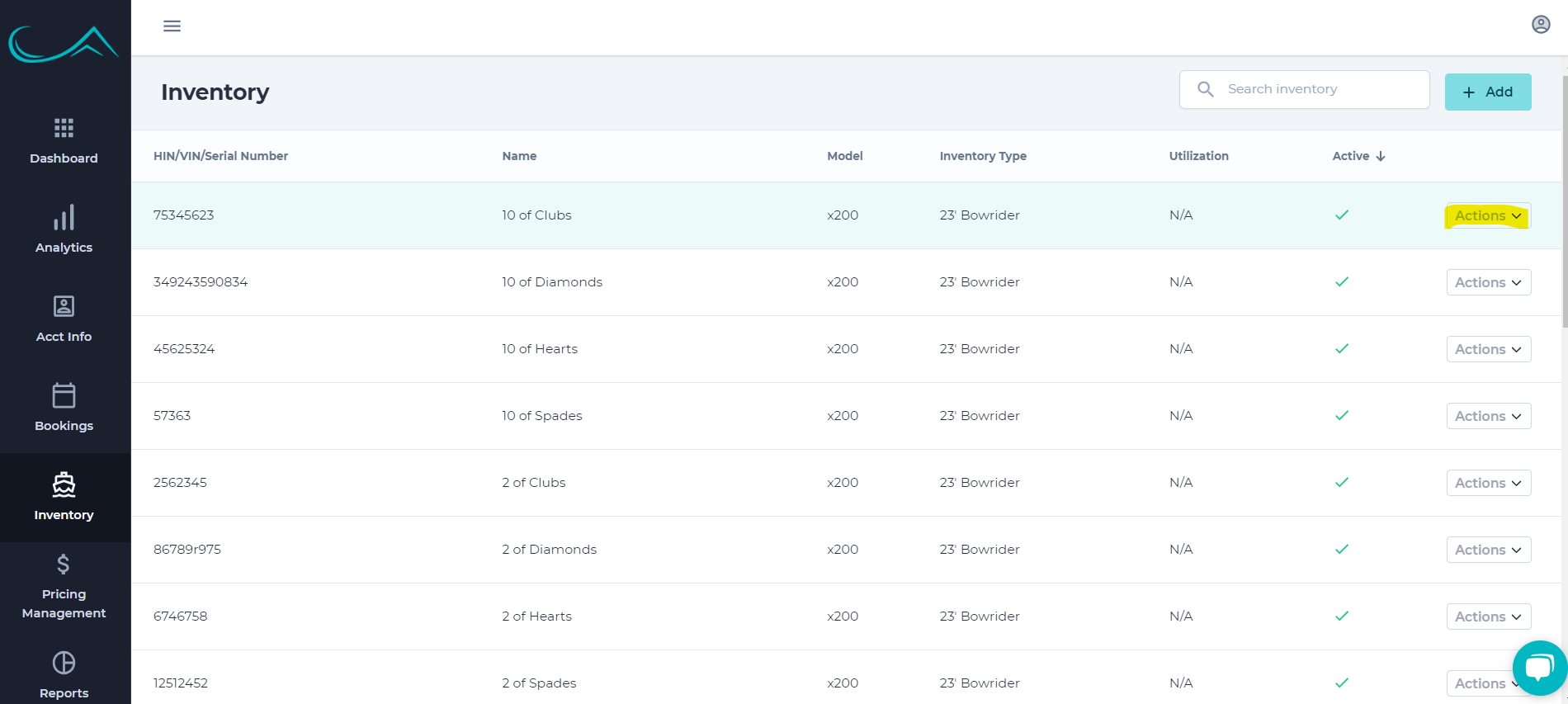The height and width of the screenshot is (704, 1568).
Task: Select Pricing Management dollar icon
Action: (64, 565)
